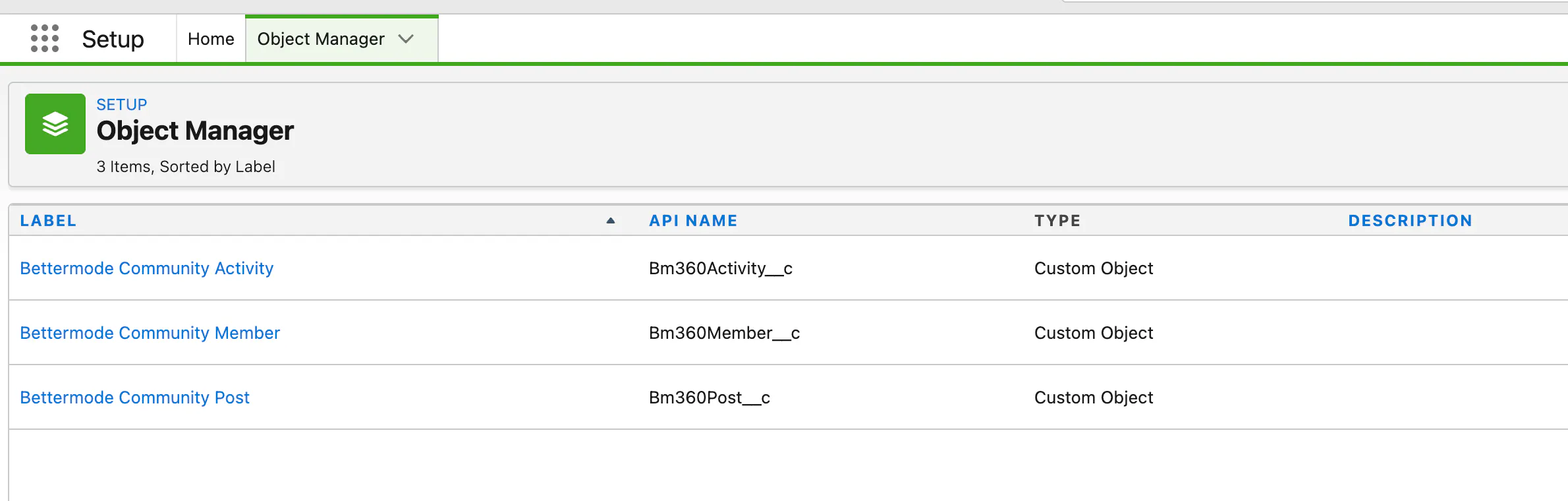
Task: Open Bettermode Community Activity object
Action: coord(146,268)
